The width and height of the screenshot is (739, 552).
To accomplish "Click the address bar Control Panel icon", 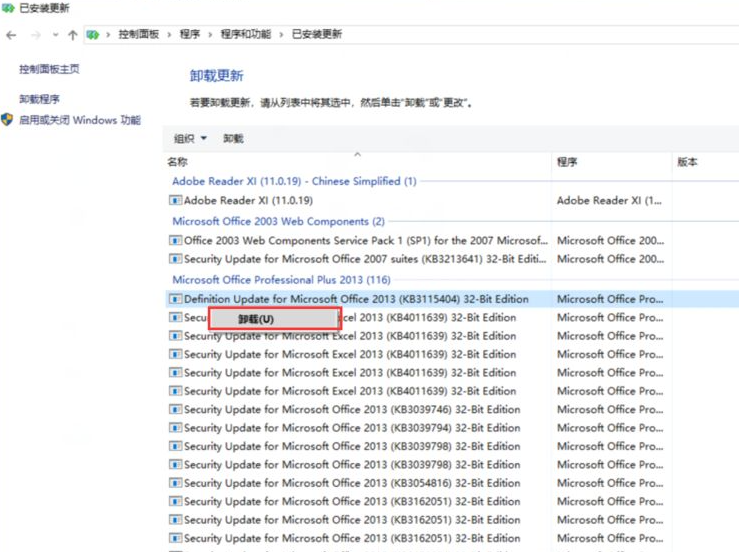I will [x=93, y=35].
